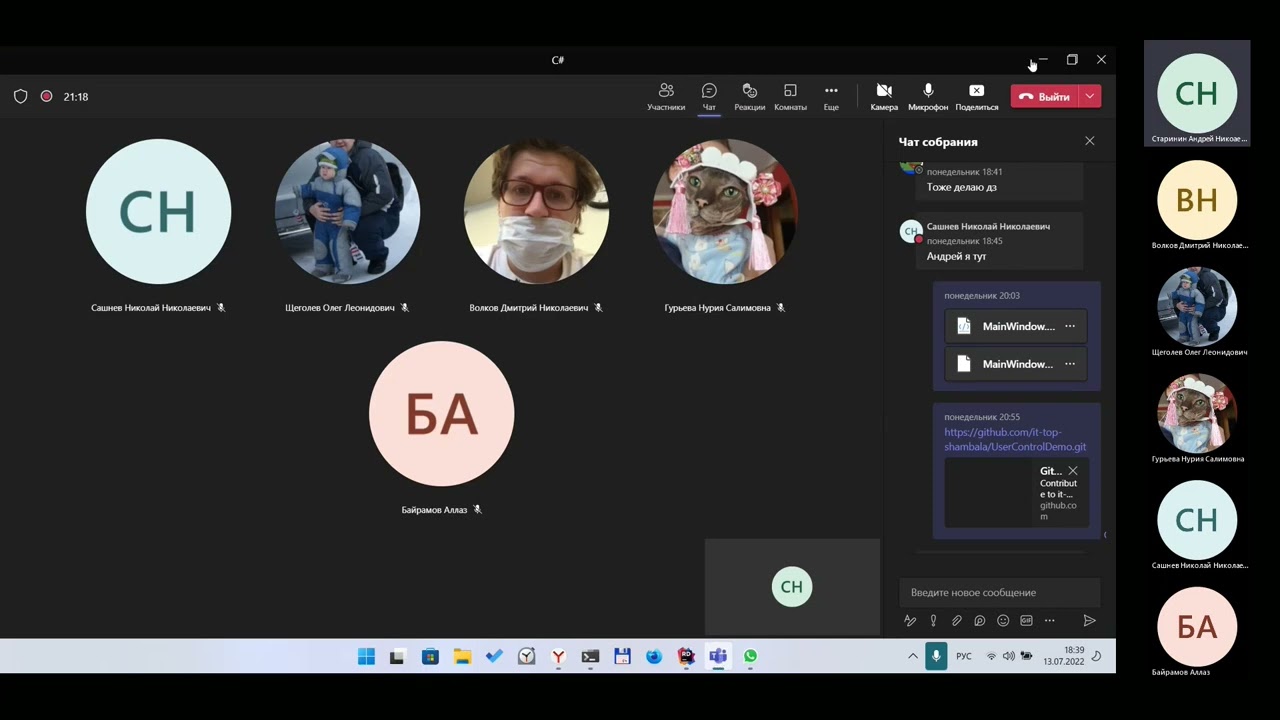The image size is (1280, 720).
Task: Open the GIF picker
Action: 1026,621
